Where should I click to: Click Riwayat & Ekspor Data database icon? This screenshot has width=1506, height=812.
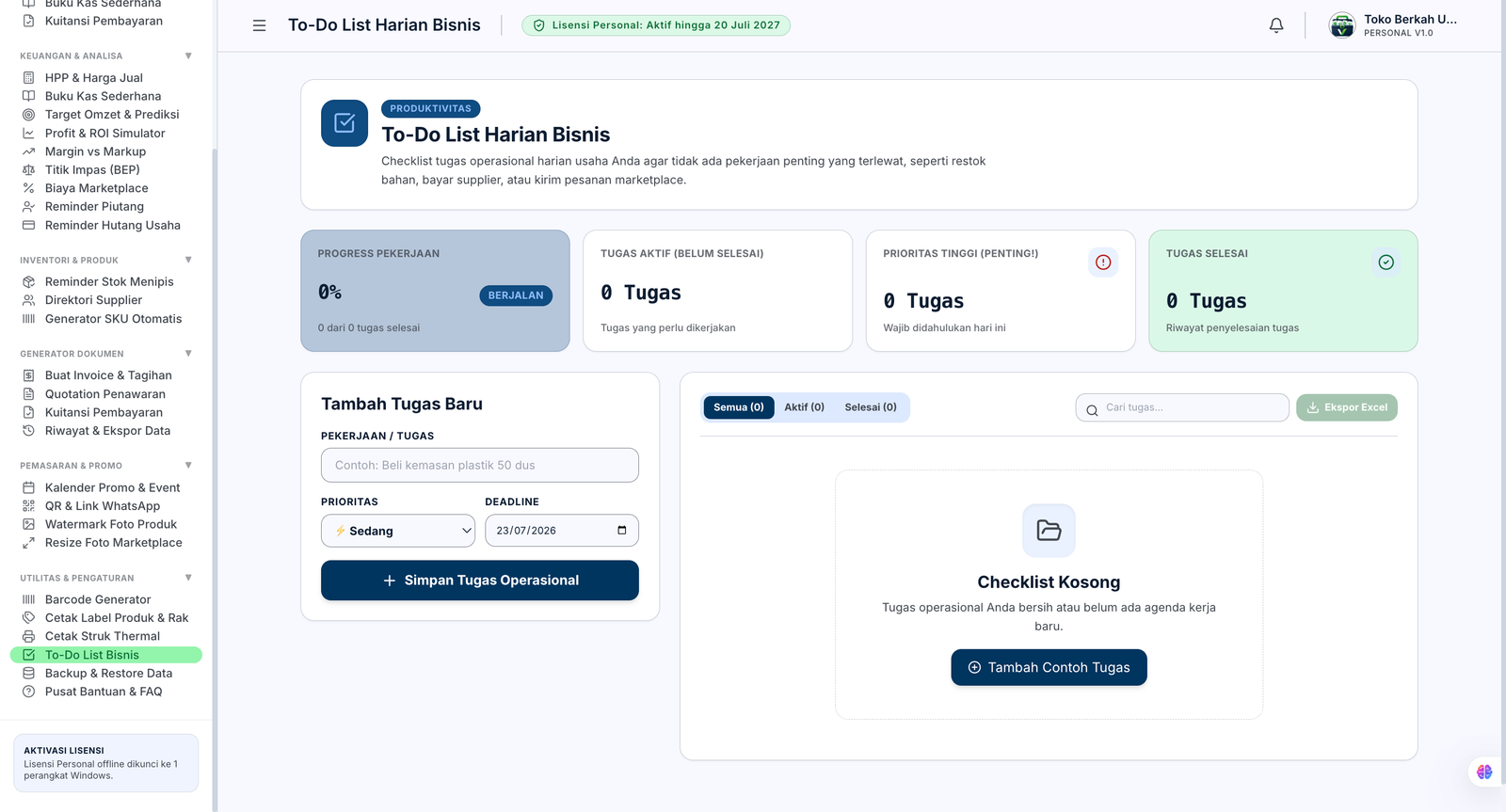[x=28, y=431]
